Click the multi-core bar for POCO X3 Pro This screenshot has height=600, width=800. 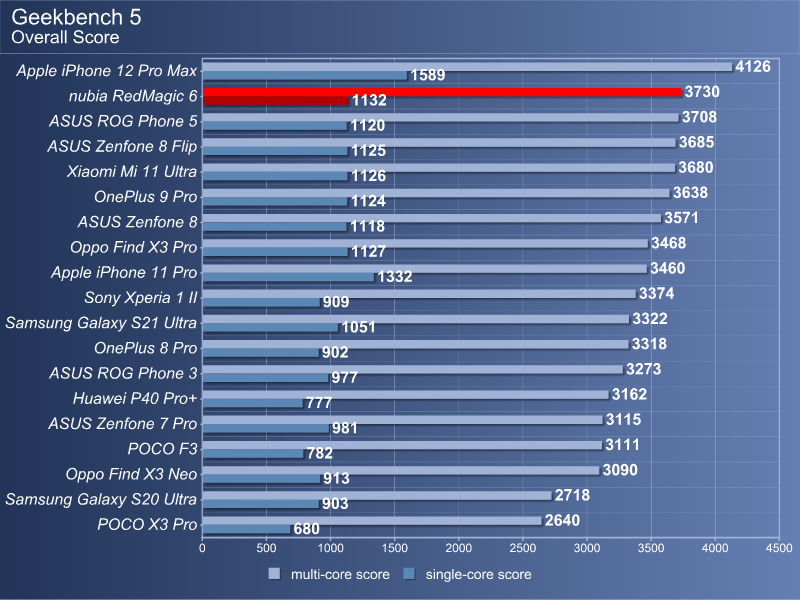(372, 521)
